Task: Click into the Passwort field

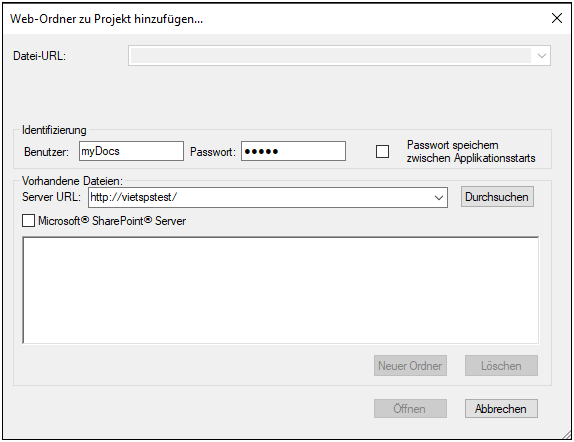Action: point(293,151)
